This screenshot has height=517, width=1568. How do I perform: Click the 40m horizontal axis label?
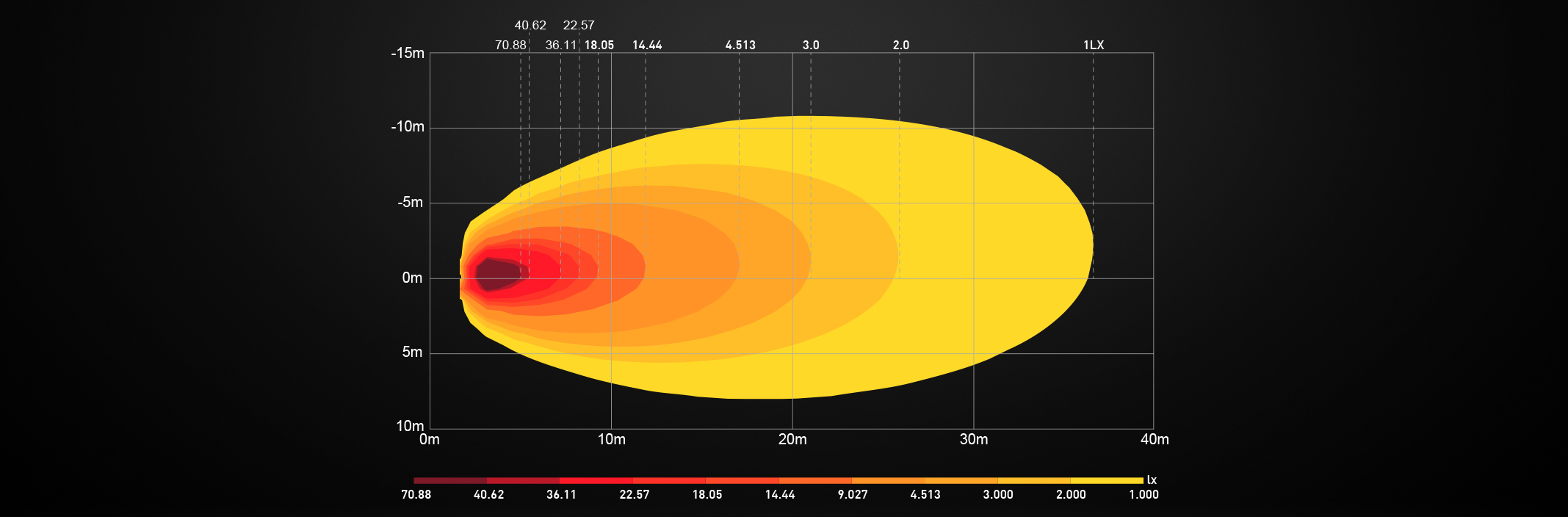[1155, 439]
